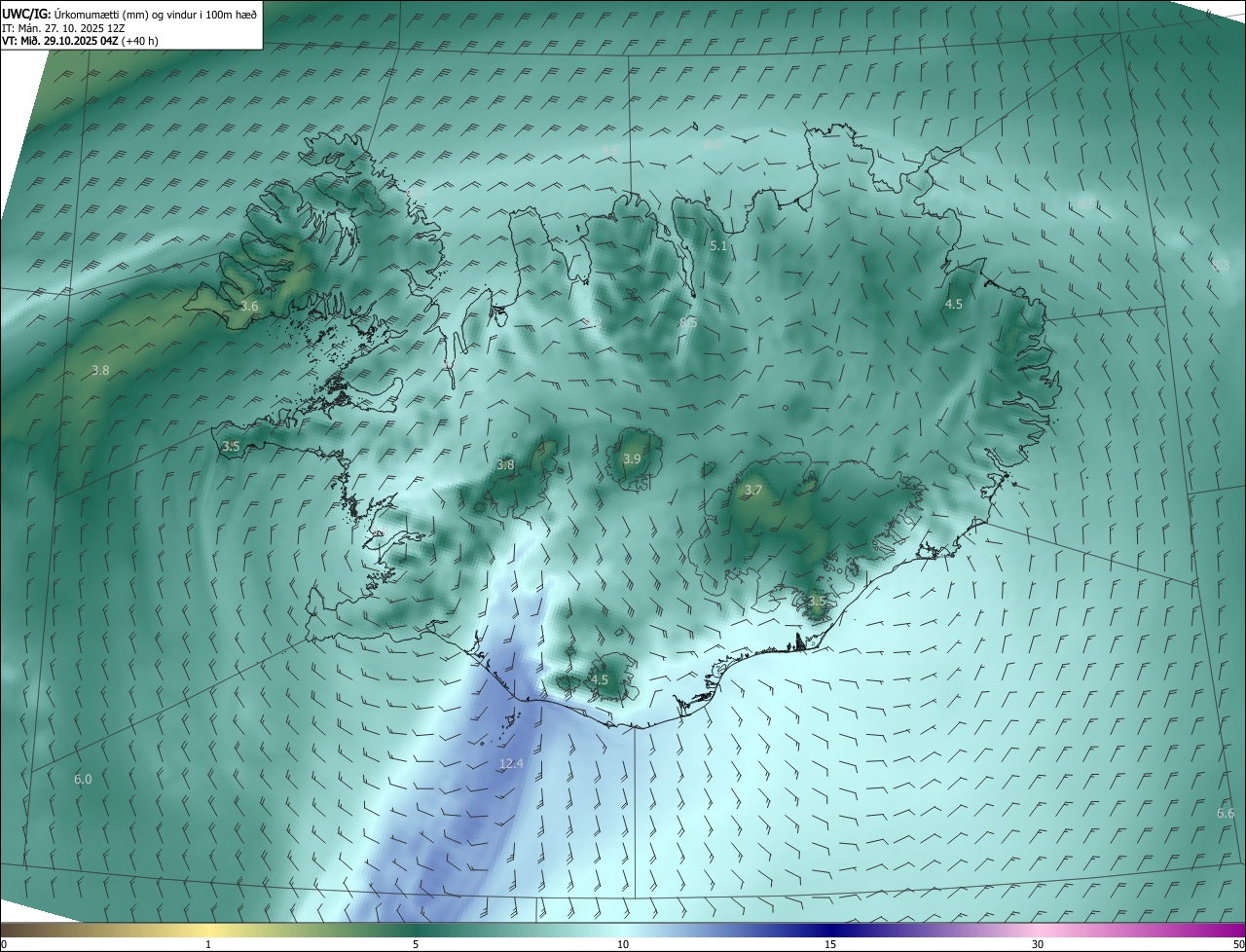The height and width of the screenshot is (952, 1246).
Task: Click the 3.6 value label in the Westfjords
Action: point(249,306)
